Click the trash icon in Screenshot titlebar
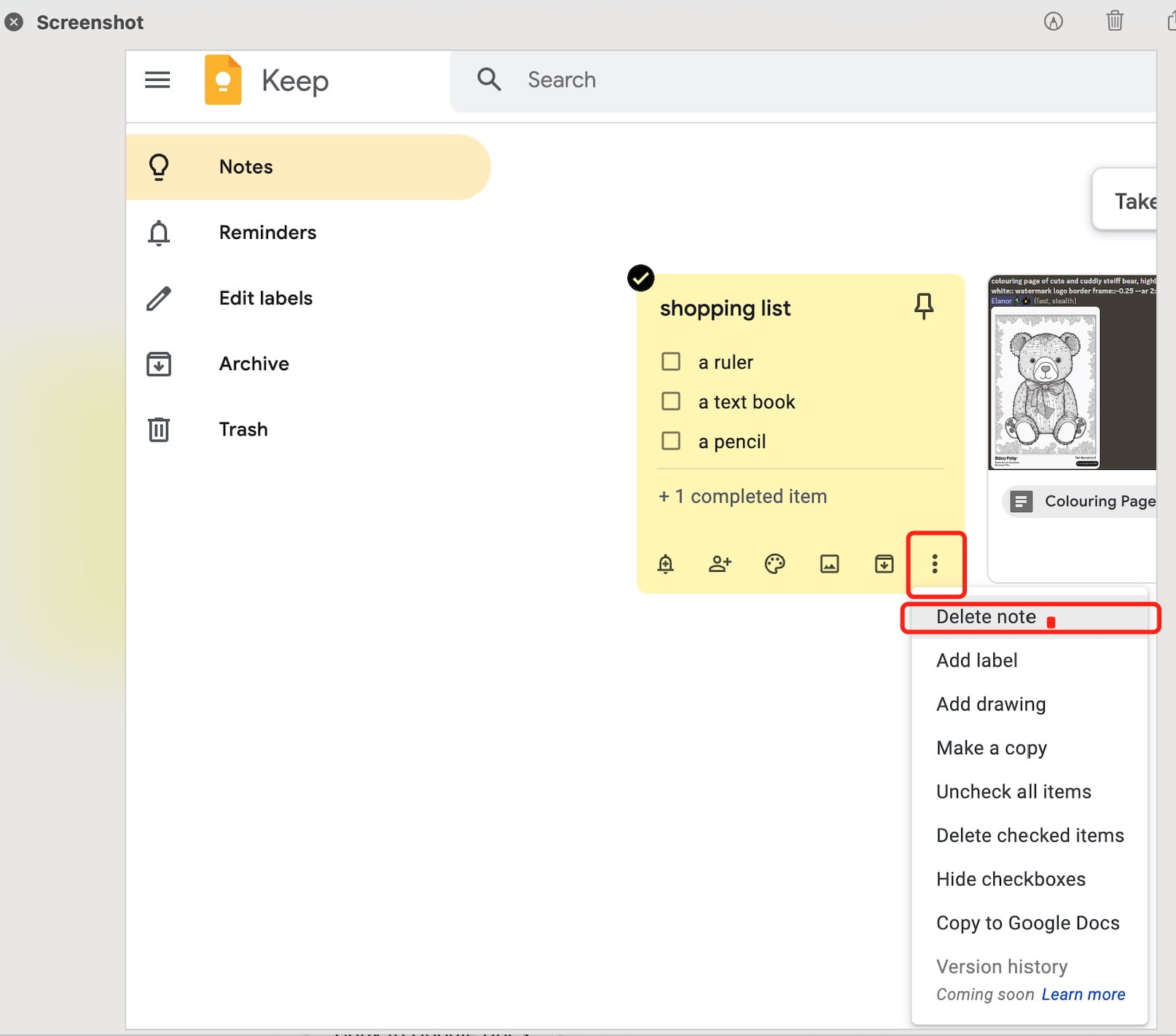Viewport: 1176px width, 1036px height. 1115,20
